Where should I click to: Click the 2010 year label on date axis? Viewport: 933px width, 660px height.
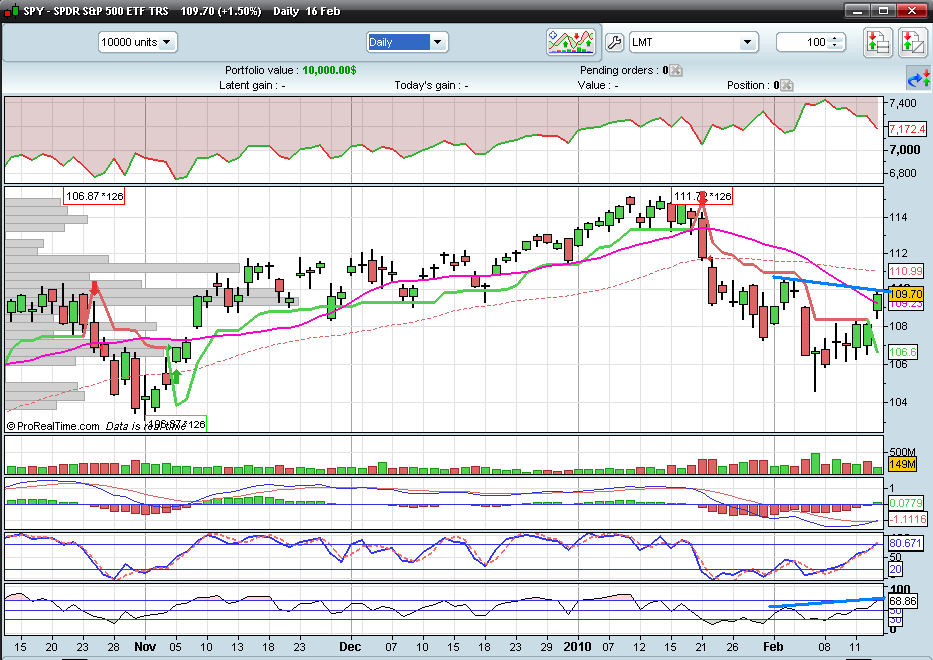pos(577,646)
